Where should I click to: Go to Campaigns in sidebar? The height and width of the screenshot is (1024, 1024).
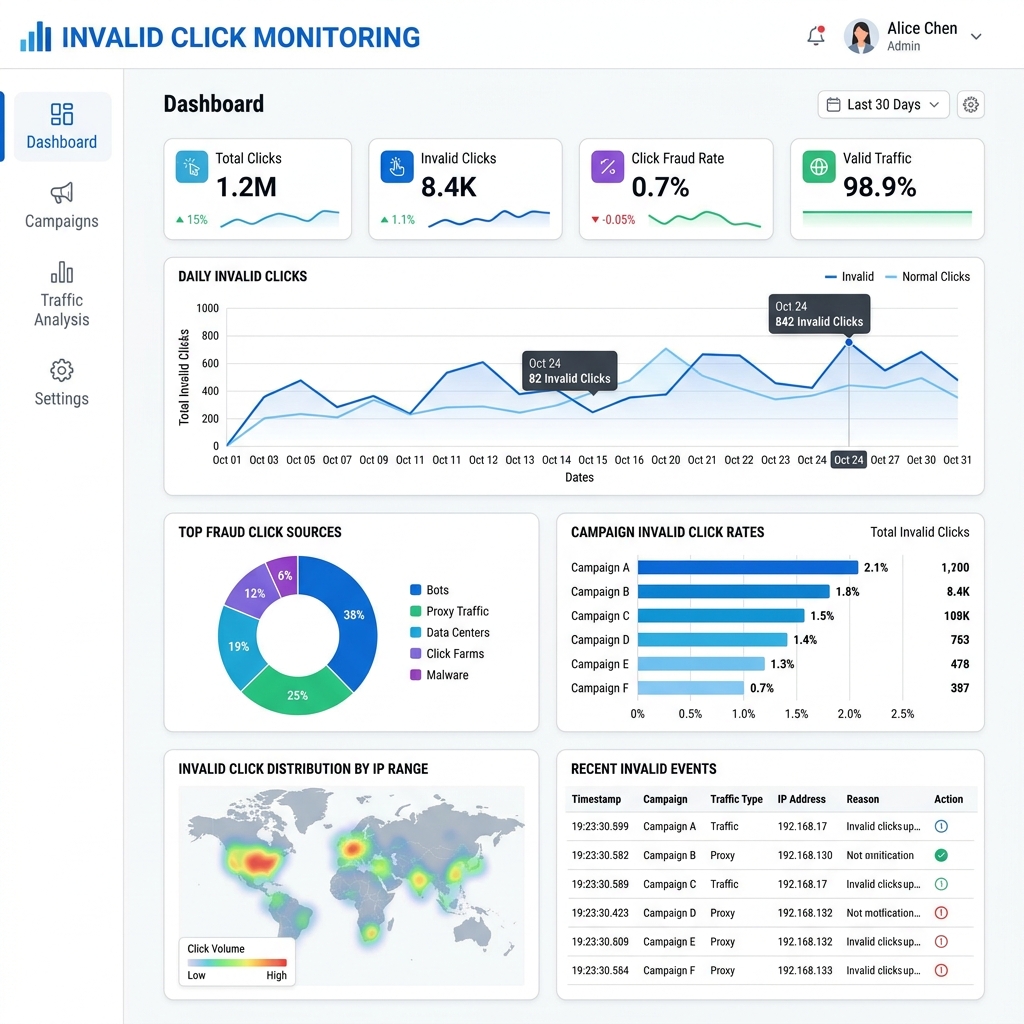pos(62,206)
